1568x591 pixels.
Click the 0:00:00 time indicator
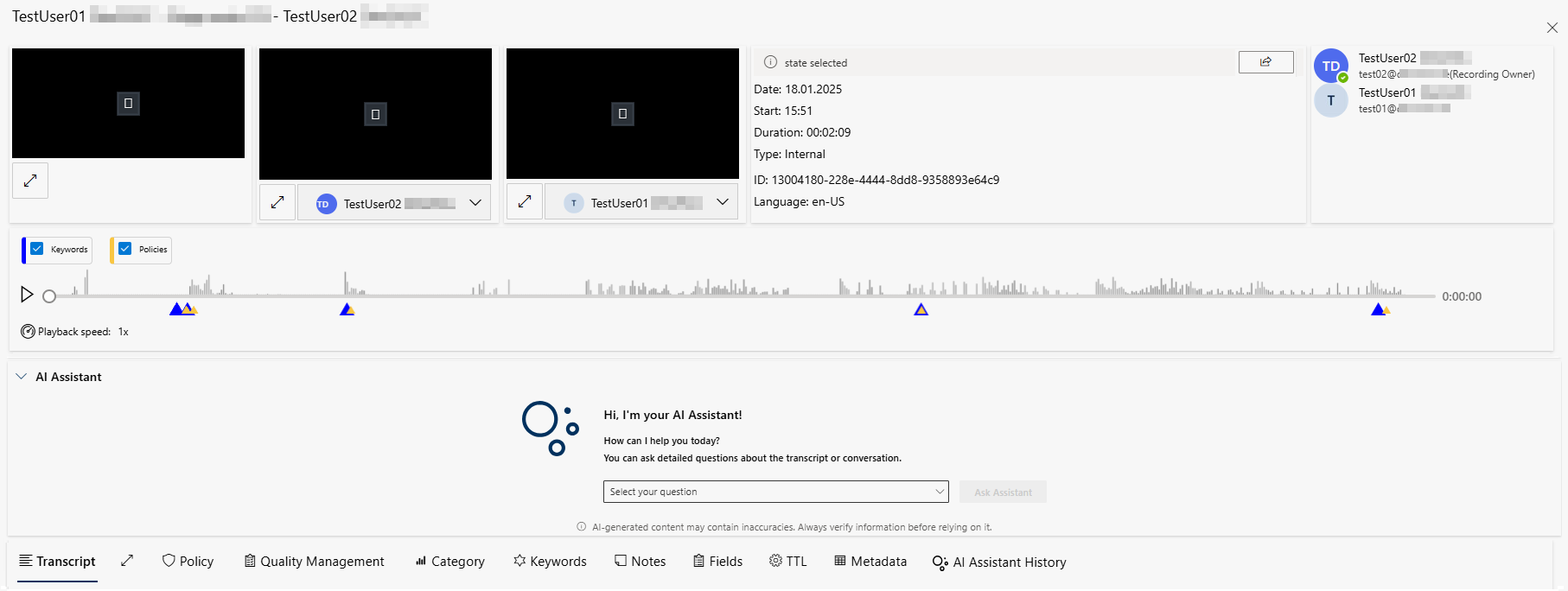click(1462, 296)
